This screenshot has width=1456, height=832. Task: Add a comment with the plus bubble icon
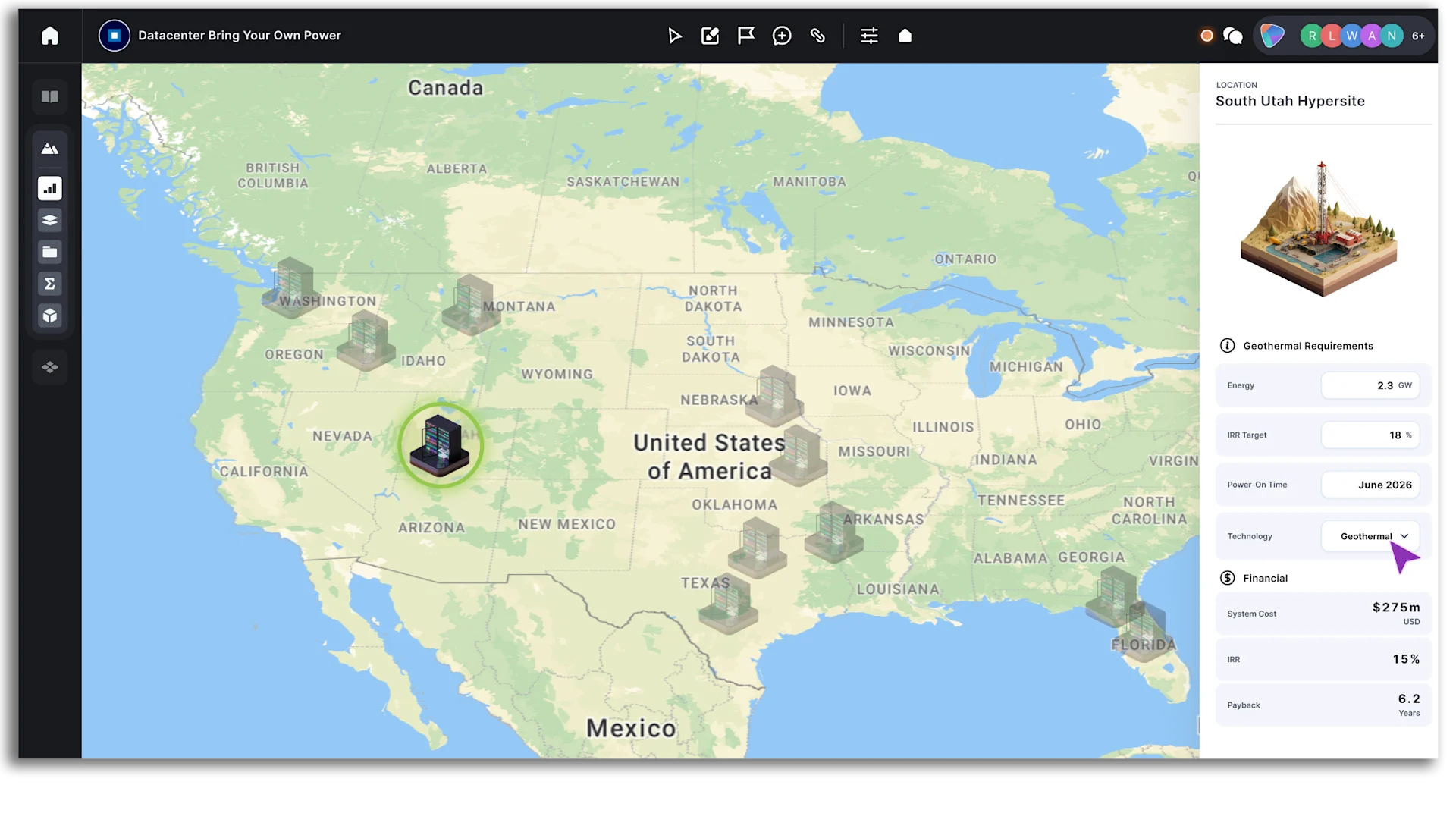pyautogui.click(x=782, y=36)
